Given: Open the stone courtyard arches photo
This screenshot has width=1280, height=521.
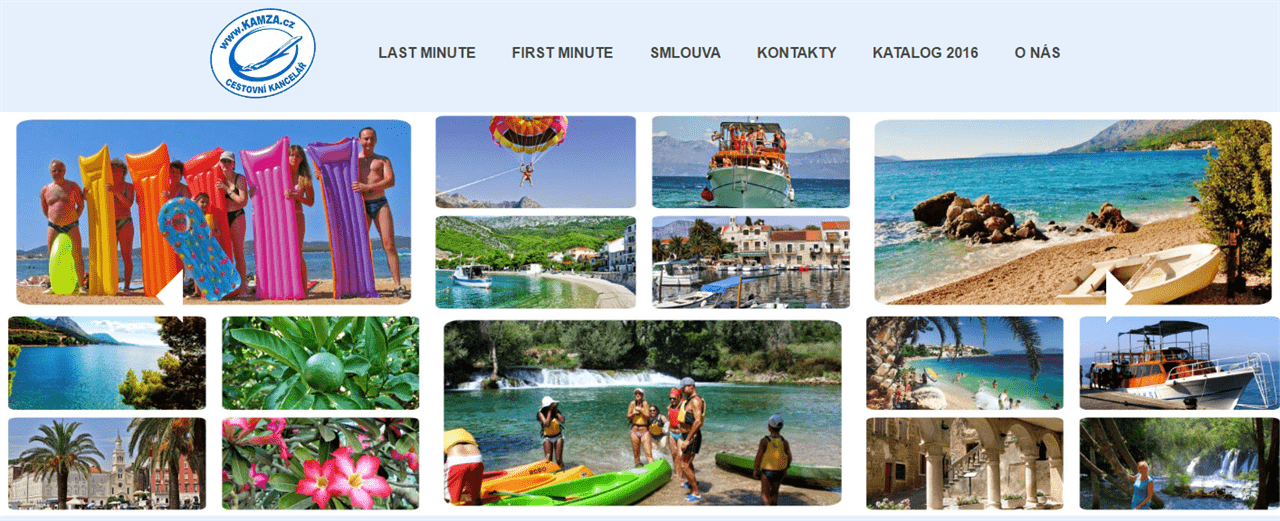Looking at the screenshot, I should click(x=965, y=464).
